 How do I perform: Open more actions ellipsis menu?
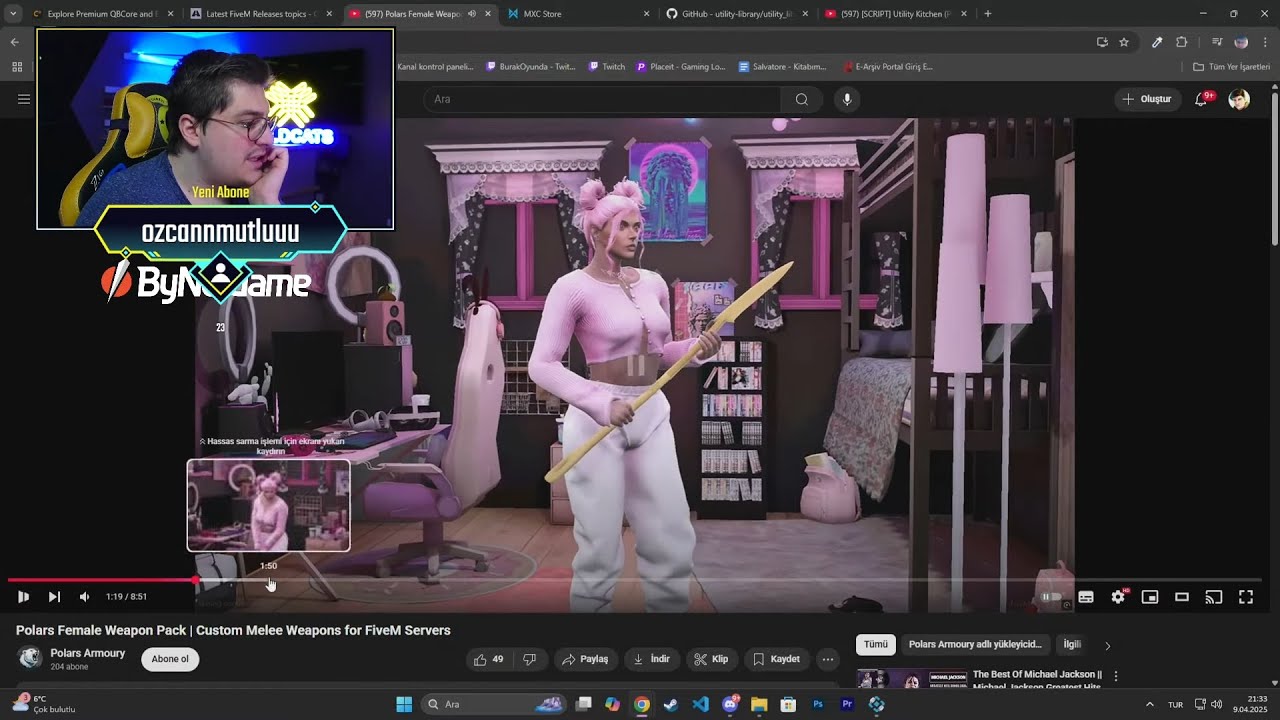827,659
